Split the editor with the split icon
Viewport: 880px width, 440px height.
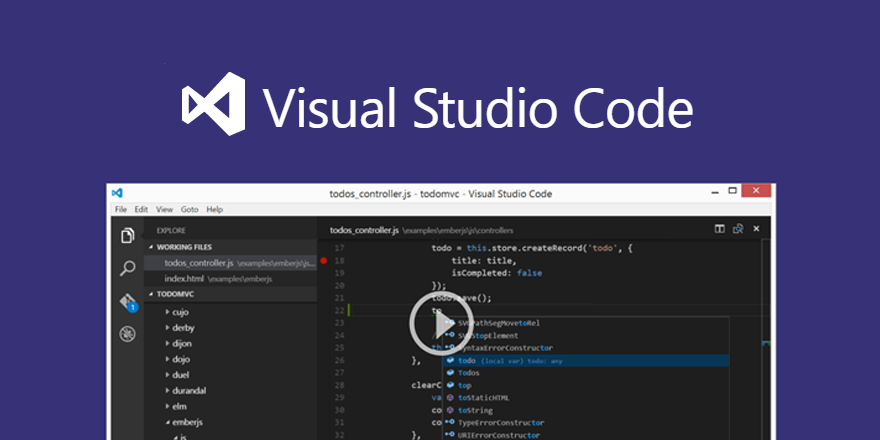pyautogui.click(x=719, y=228)
